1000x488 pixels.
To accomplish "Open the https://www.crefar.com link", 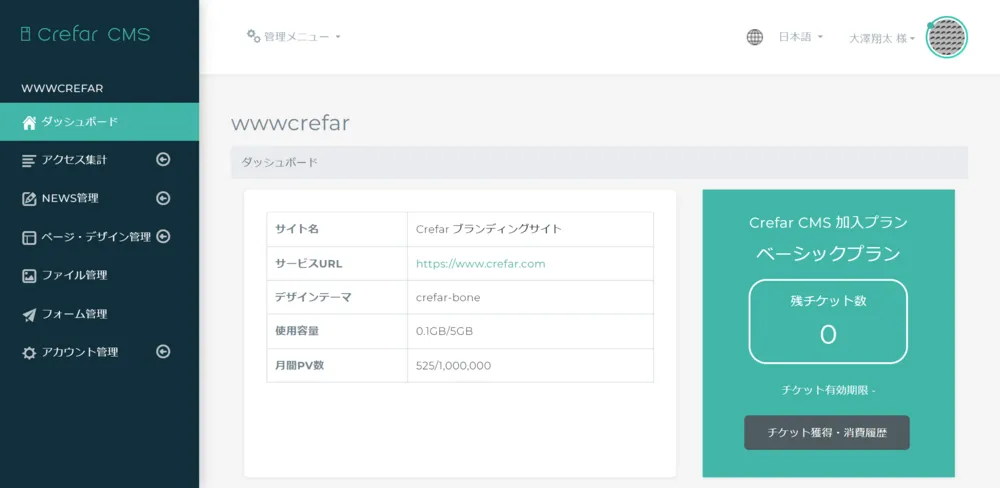I will point(480,263).
